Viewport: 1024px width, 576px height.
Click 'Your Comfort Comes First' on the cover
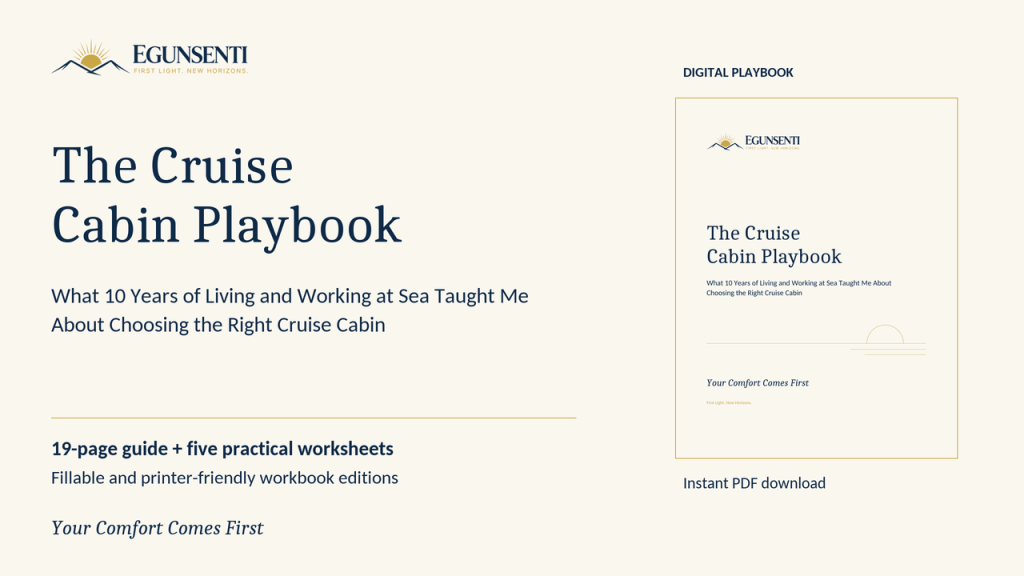(758, 383)
